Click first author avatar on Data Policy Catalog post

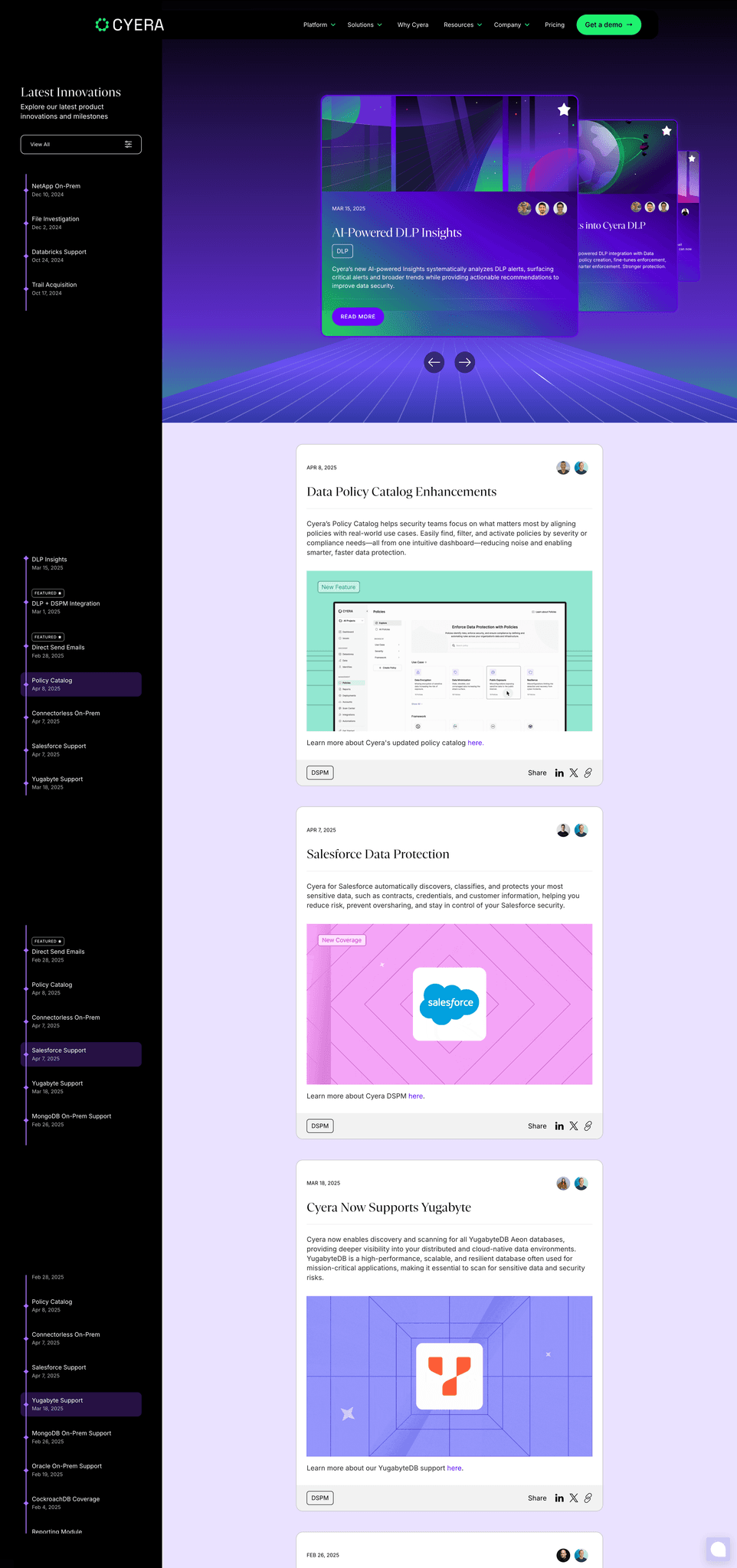563,468
